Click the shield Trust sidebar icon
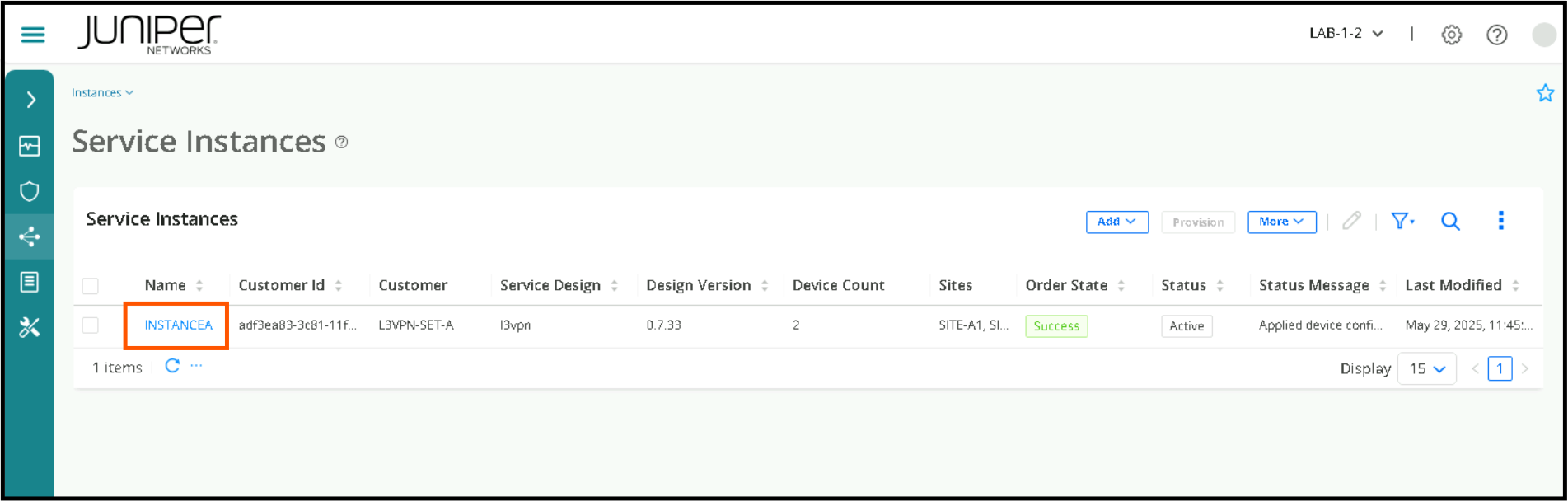 [30, 192]
